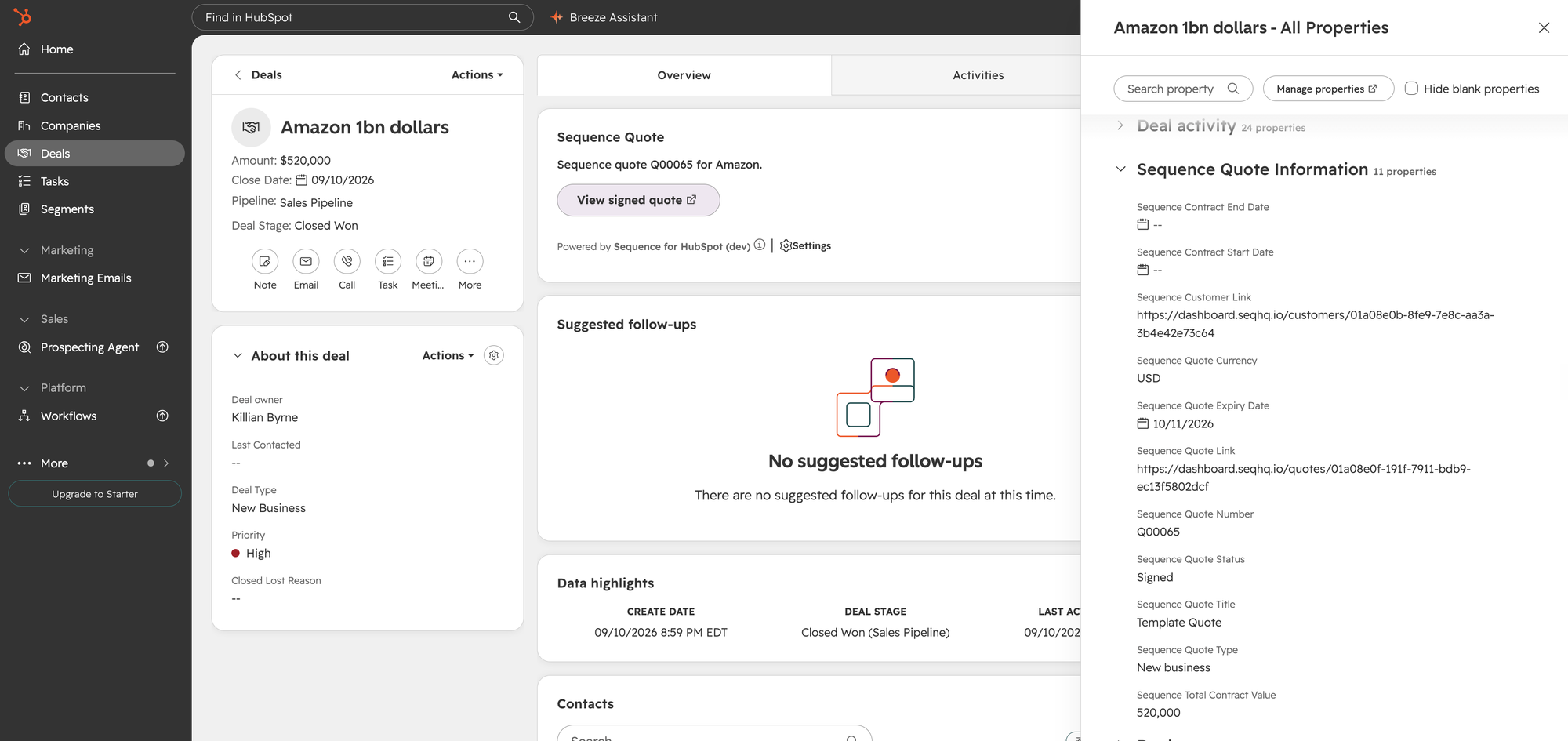This screenshot has height=741, width=1568.
Task: Click the Template Quote title value
Action: 1179,623
